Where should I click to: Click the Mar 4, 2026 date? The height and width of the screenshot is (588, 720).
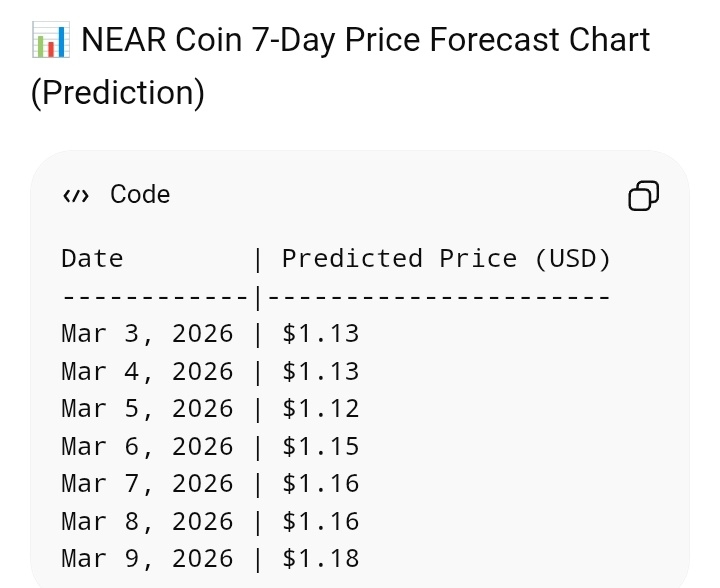[x=147, y=372]
